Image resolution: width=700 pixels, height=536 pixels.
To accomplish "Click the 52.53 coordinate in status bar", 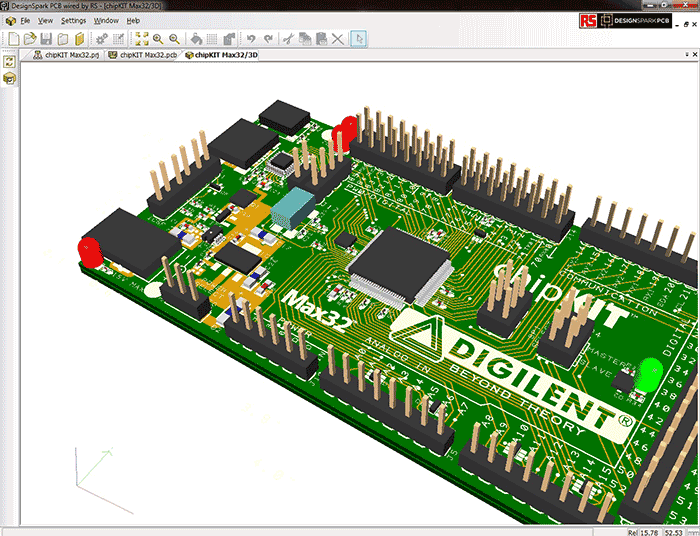I will [674, 532].
